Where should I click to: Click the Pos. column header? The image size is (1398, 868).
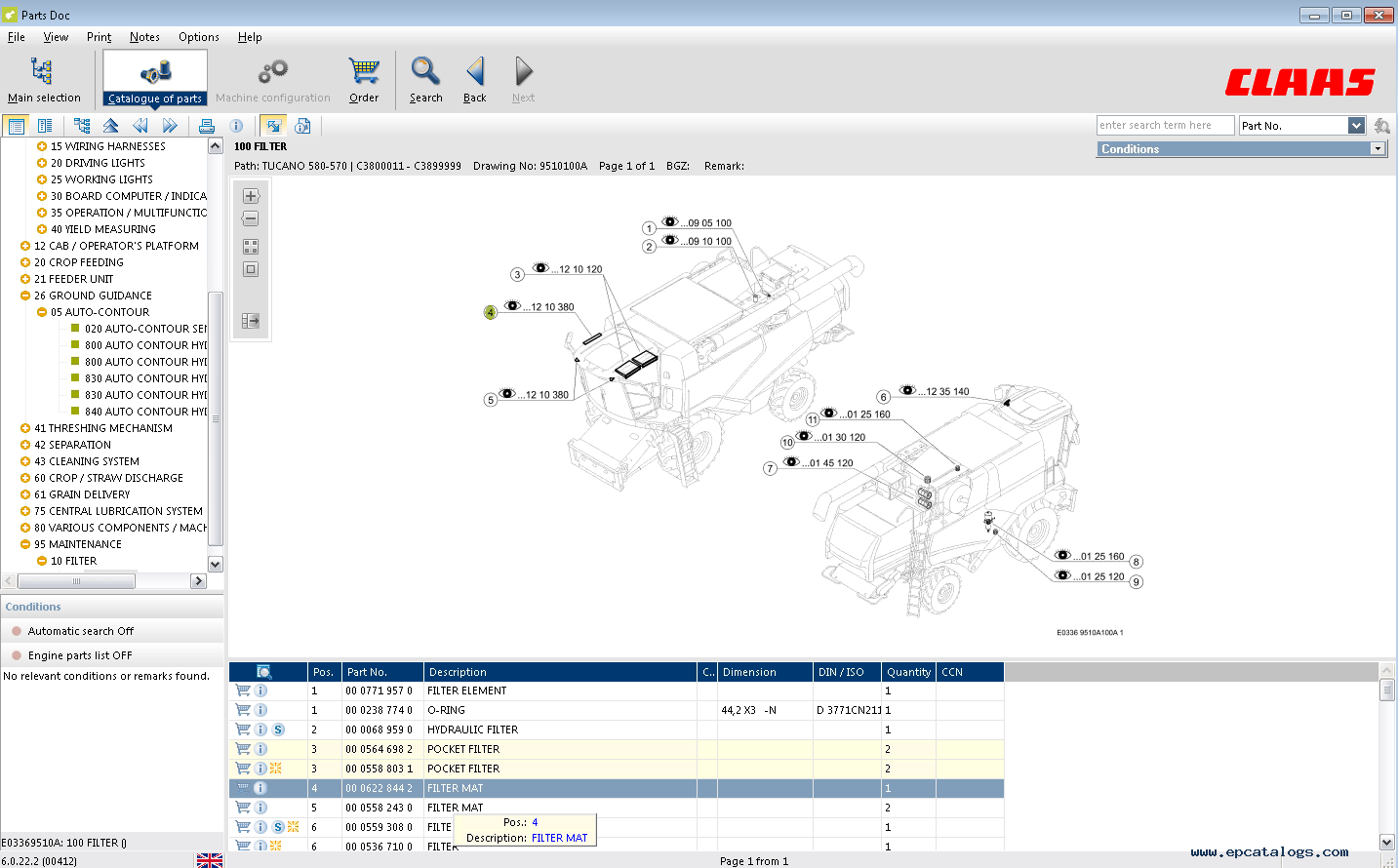pos(324,672)
